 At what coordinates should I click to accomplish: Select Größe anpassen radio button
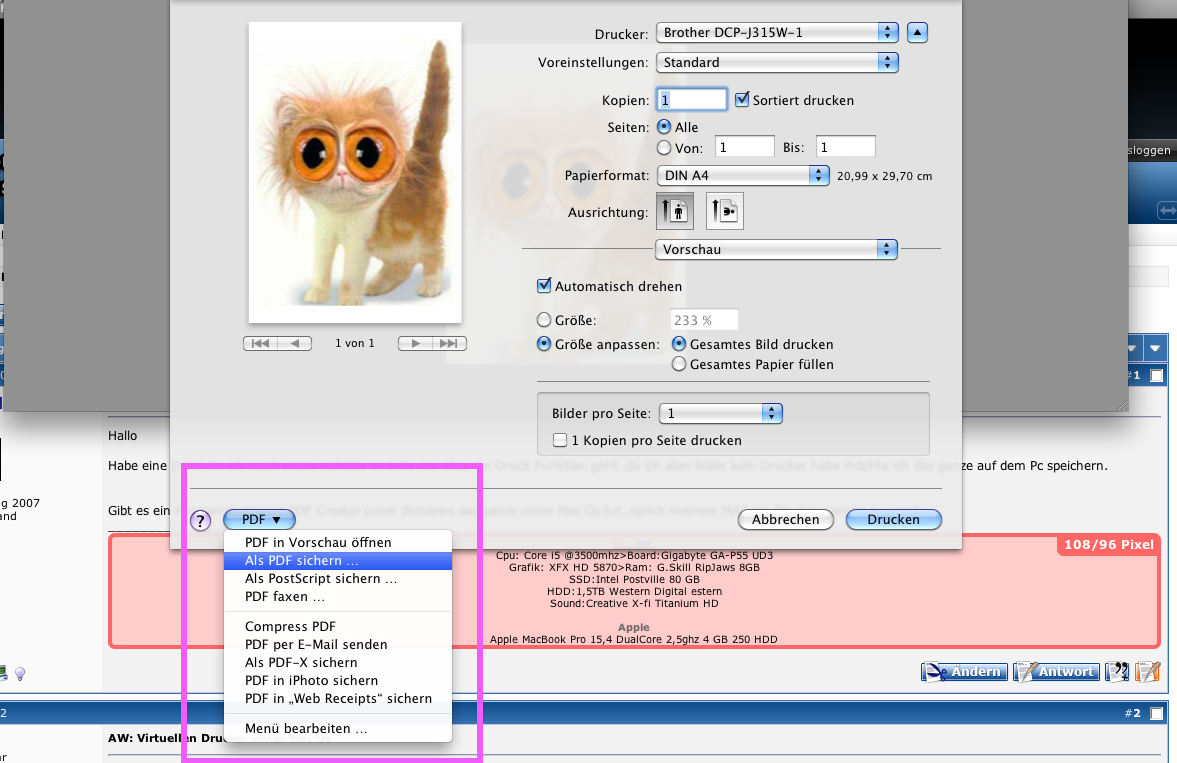tap(544, 344)
